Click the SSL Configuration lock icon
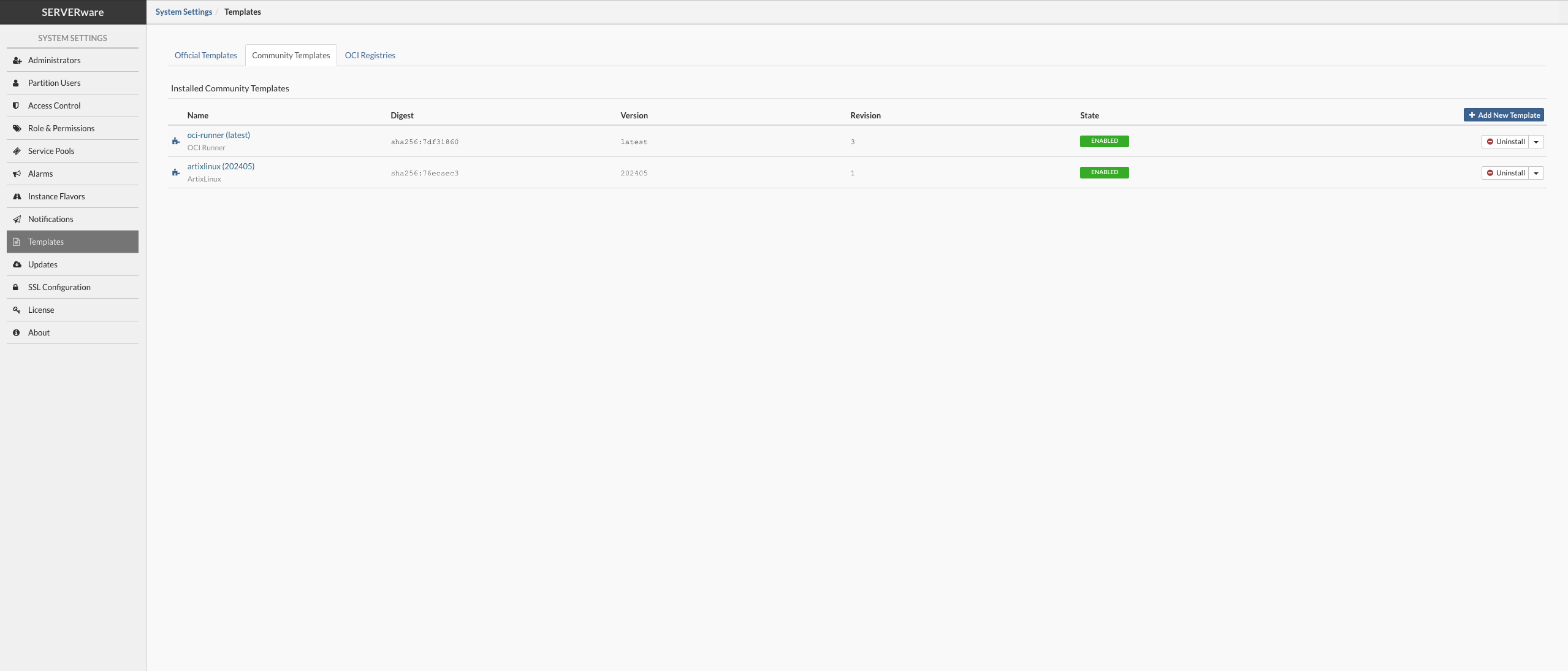 click(x=17, y=287)
